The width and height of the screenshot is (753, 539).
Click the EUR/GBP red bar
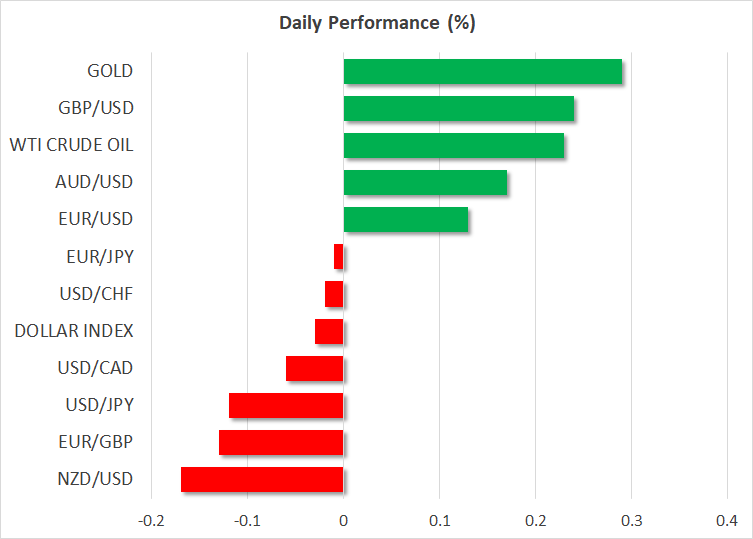tap(281, 442)
